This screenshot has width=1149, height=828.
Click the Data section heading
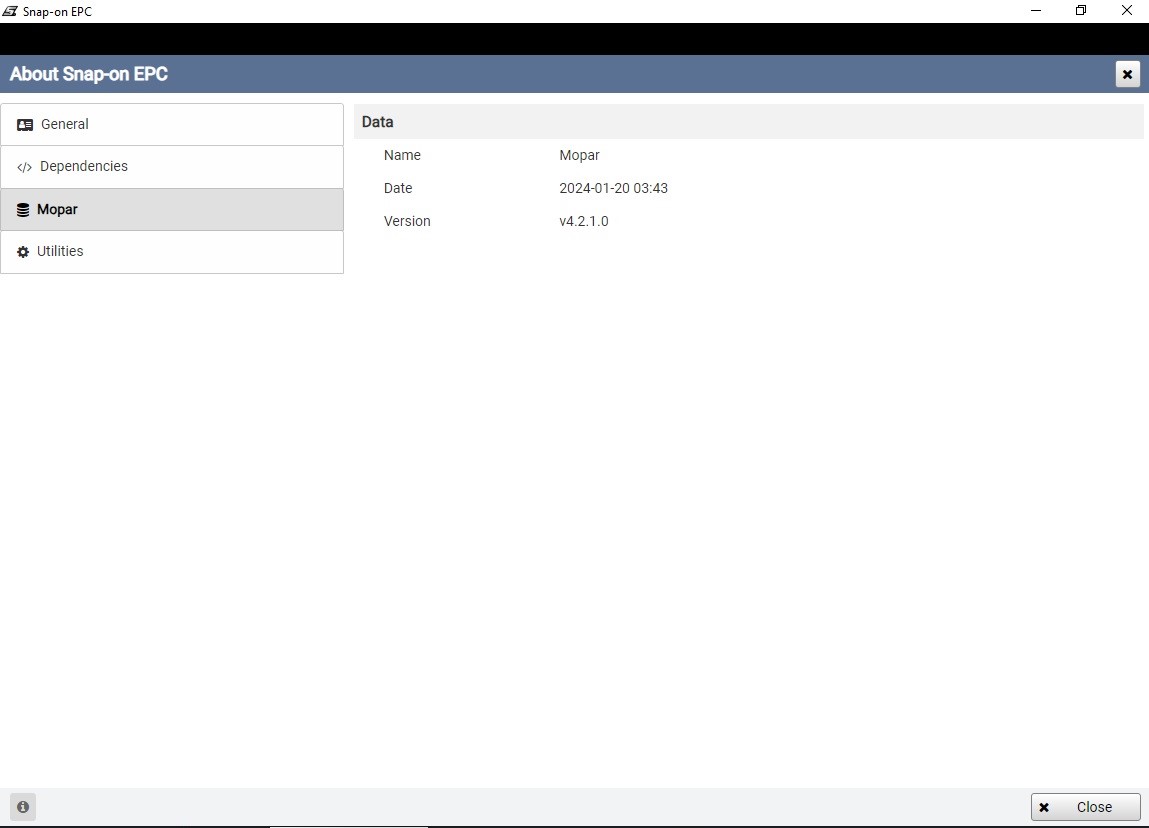pos(377,122)
